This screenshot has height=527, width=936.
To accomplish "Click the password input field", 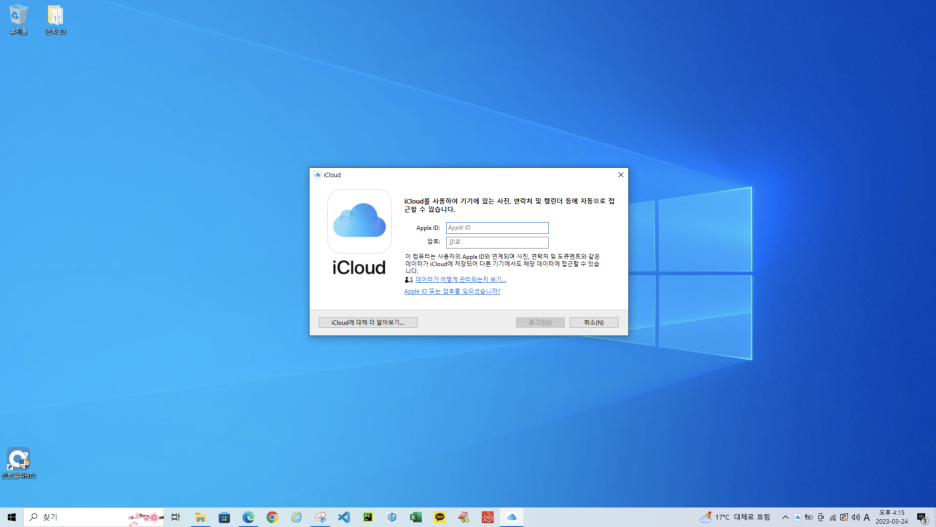I will tap(497, 242).
